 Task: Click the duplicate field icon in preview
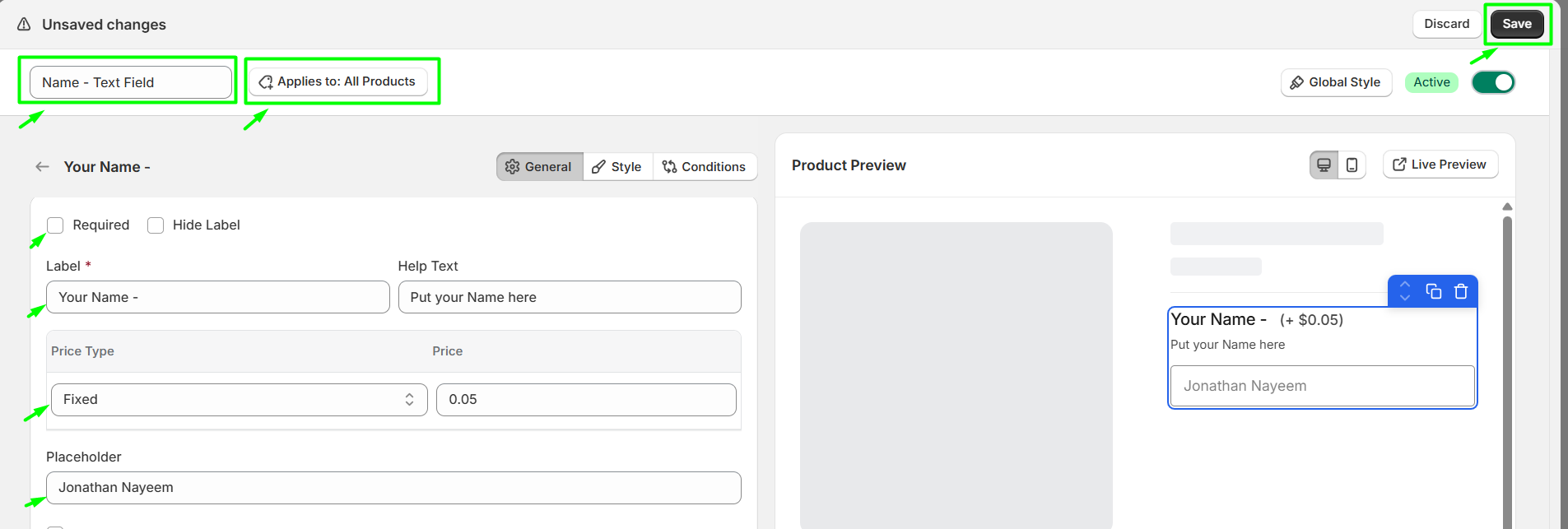pyautogui.click(x=1433, y=291)
